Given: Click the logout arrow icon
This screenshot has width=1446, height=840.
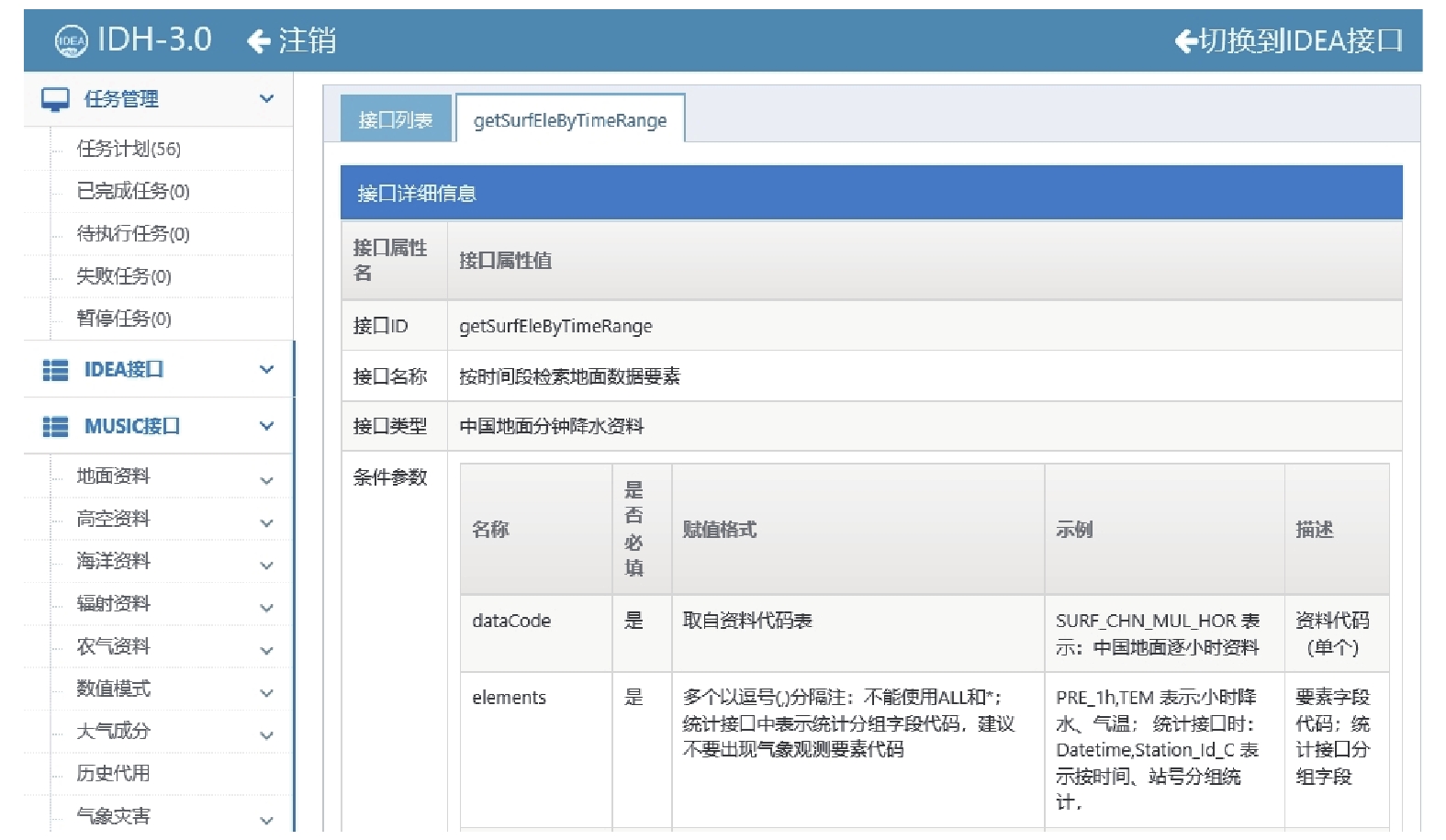Looking at the screenshot, I should point(259,40).
